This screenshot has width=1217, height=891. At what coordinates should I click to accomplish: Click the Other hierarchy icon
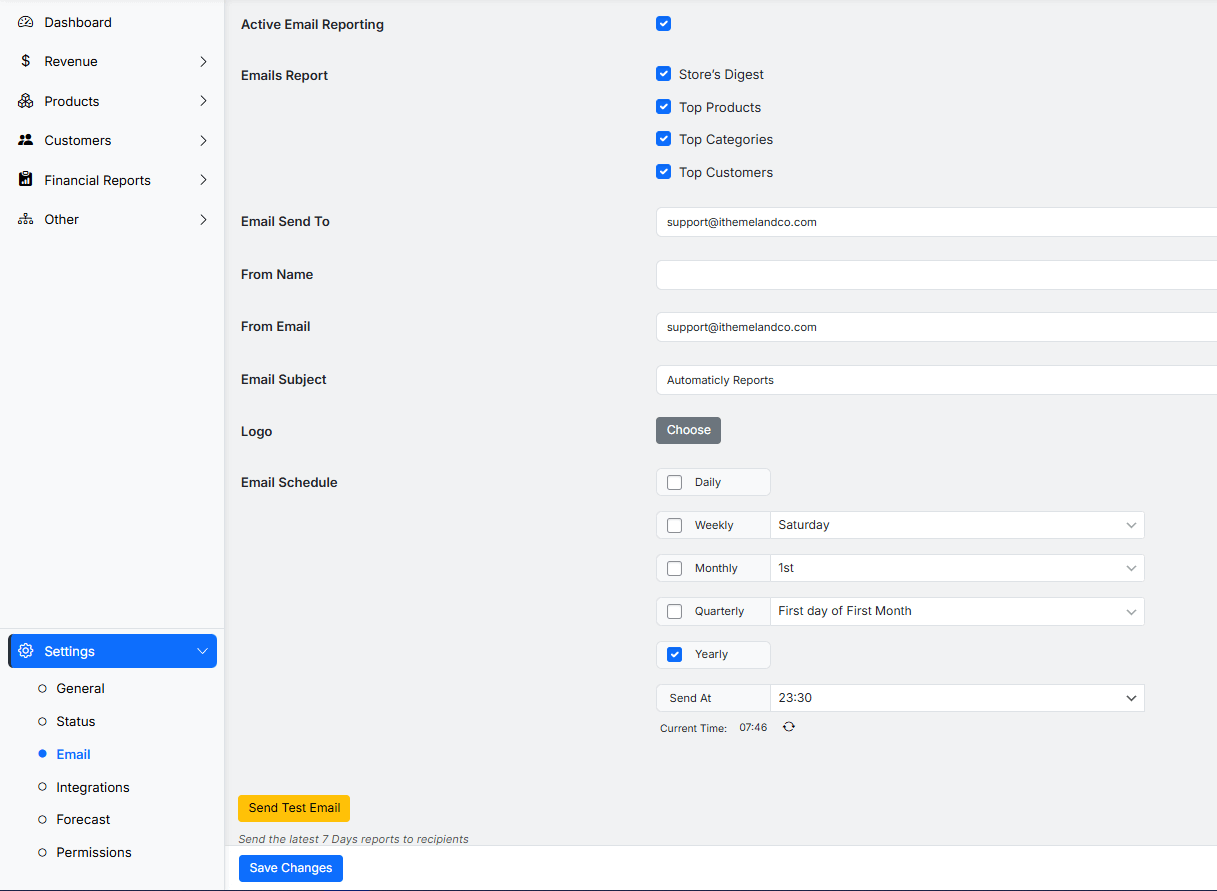click(x=26, y=219)
